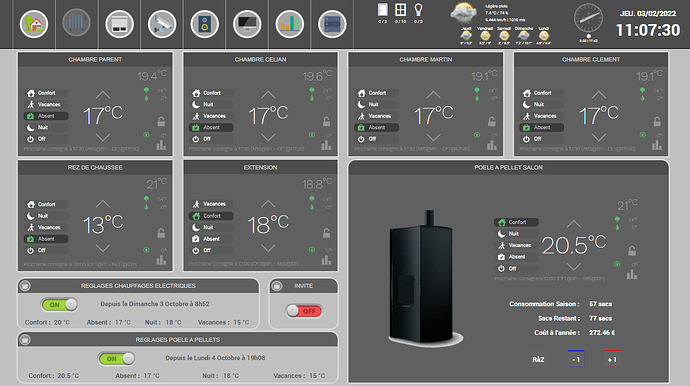
Task: Click the RàZ reset button for pellet sacks
Action: pos(538,360)
